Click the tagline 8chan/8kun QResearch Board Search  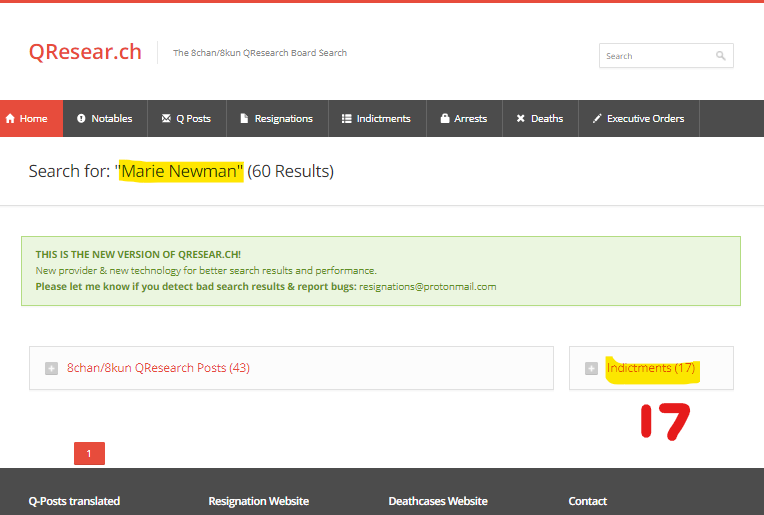point(260,53)
